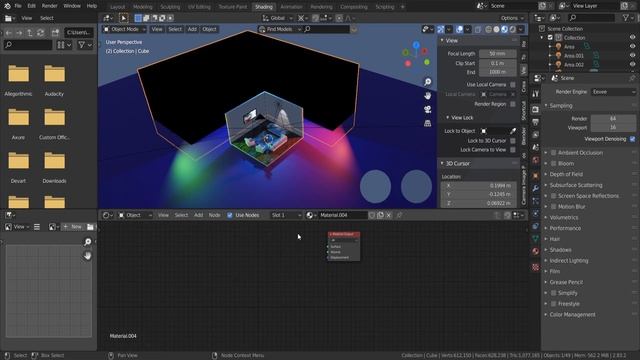Toggle Use Nodes checkbox
Image resolution: width=640 pixels, height=360 pixels.
(230, 215)
